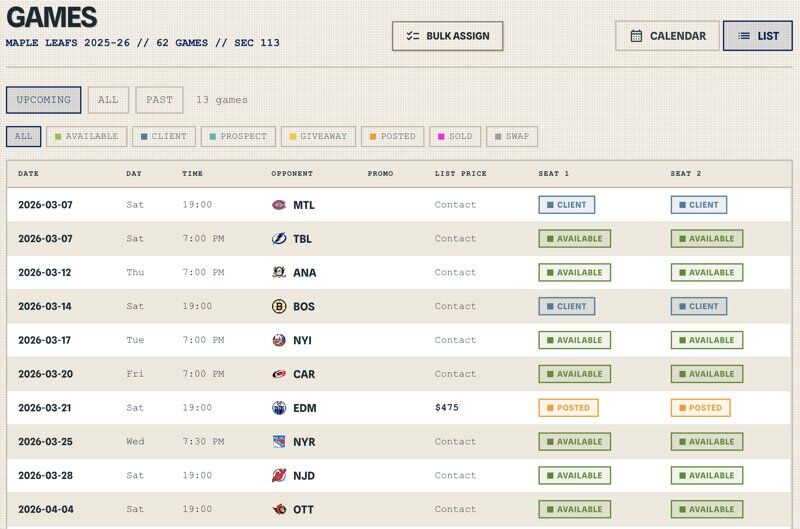The width and height of the screenshot is (800, 529).
Task: Filter by Posted status
Action: tap(393, 136)
